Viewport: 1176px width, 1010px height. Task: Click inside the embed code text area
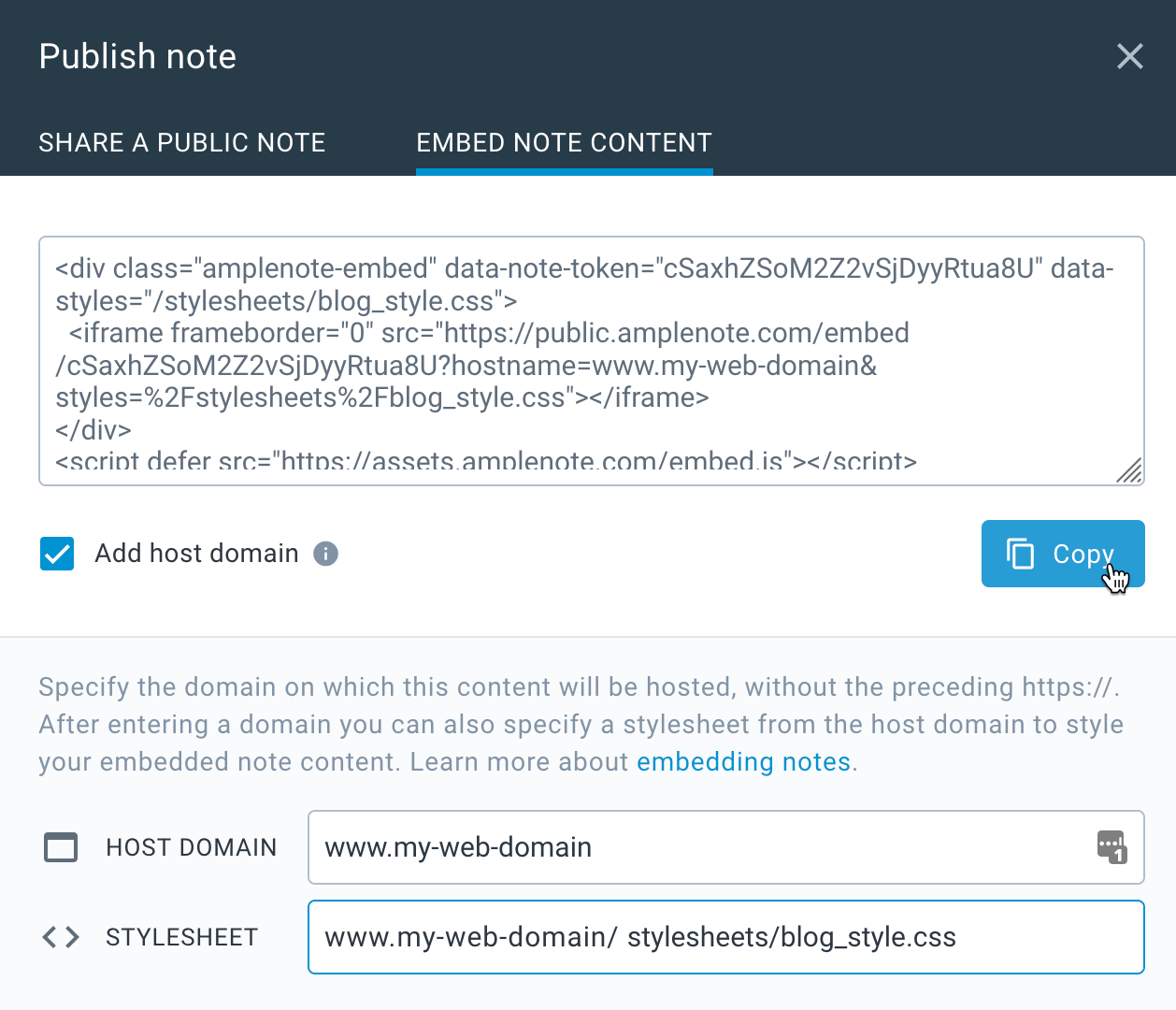point(592,361)
